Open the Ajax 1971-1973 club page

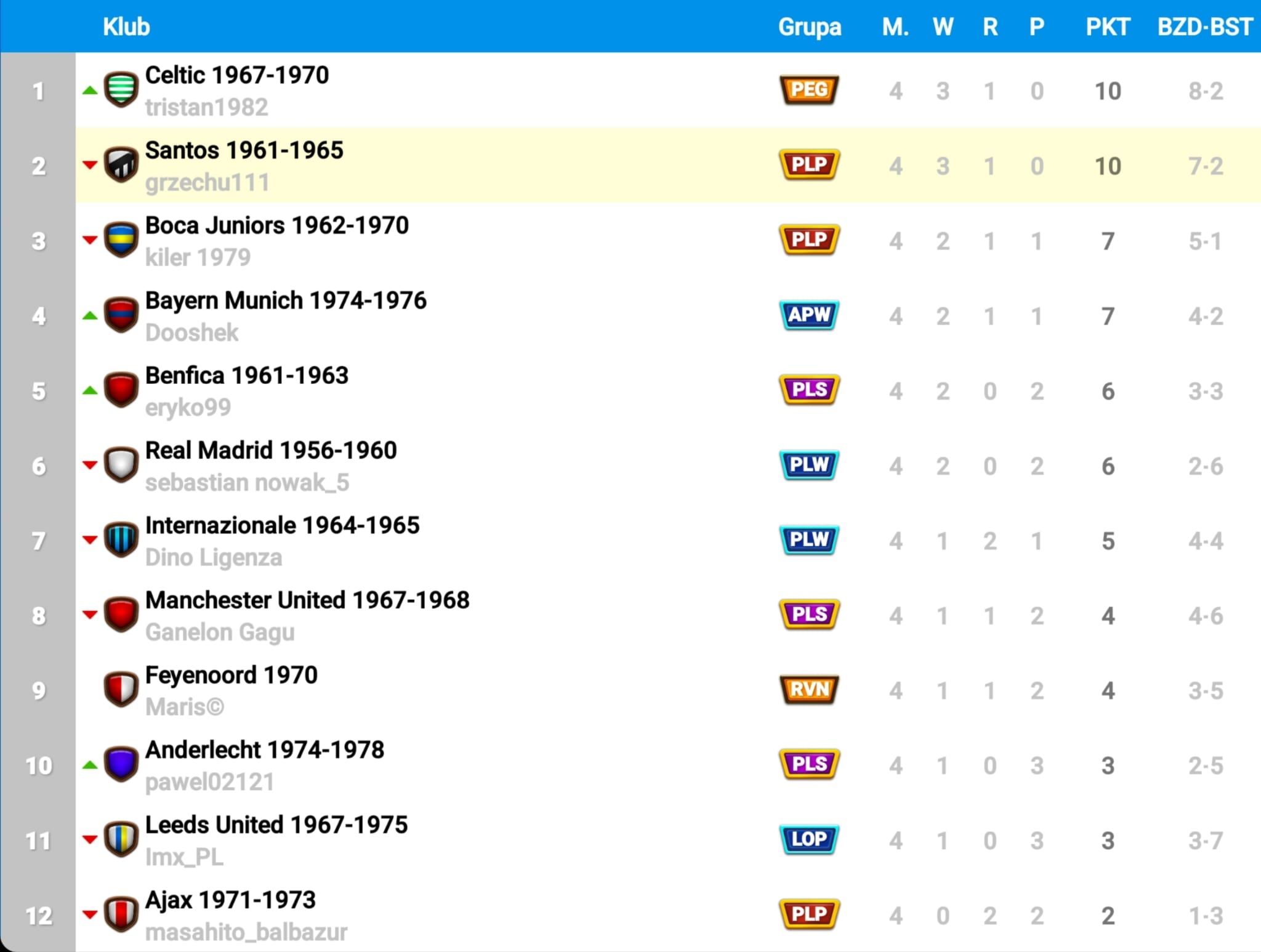point(230,900)
